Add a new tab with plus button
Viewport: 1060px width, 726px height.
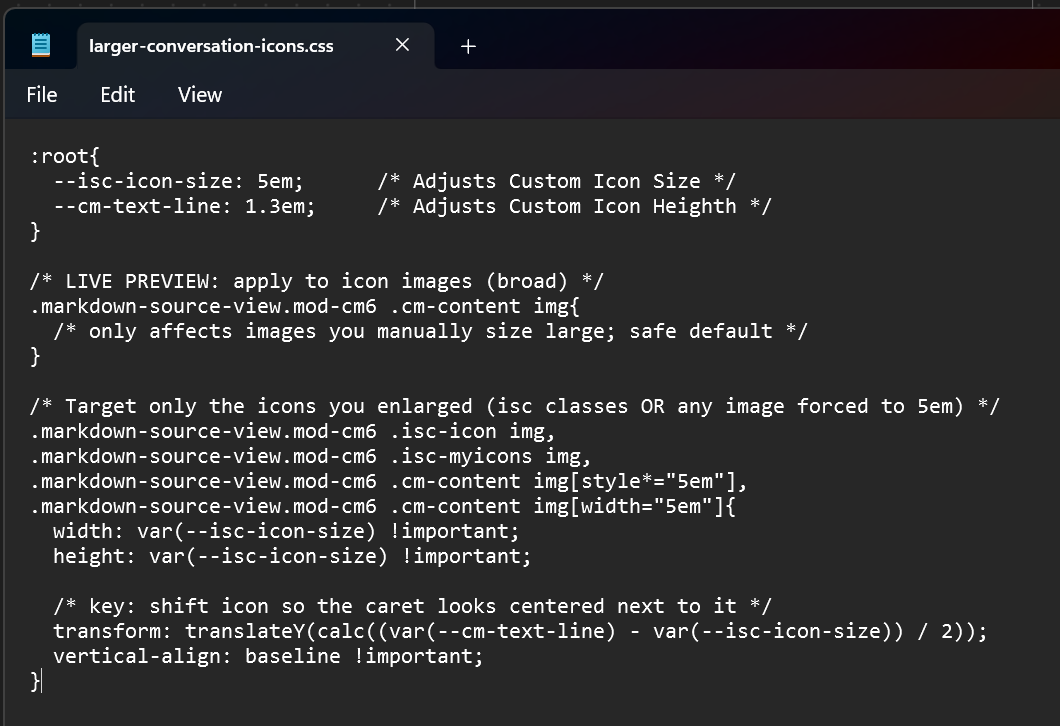point(468,46)
